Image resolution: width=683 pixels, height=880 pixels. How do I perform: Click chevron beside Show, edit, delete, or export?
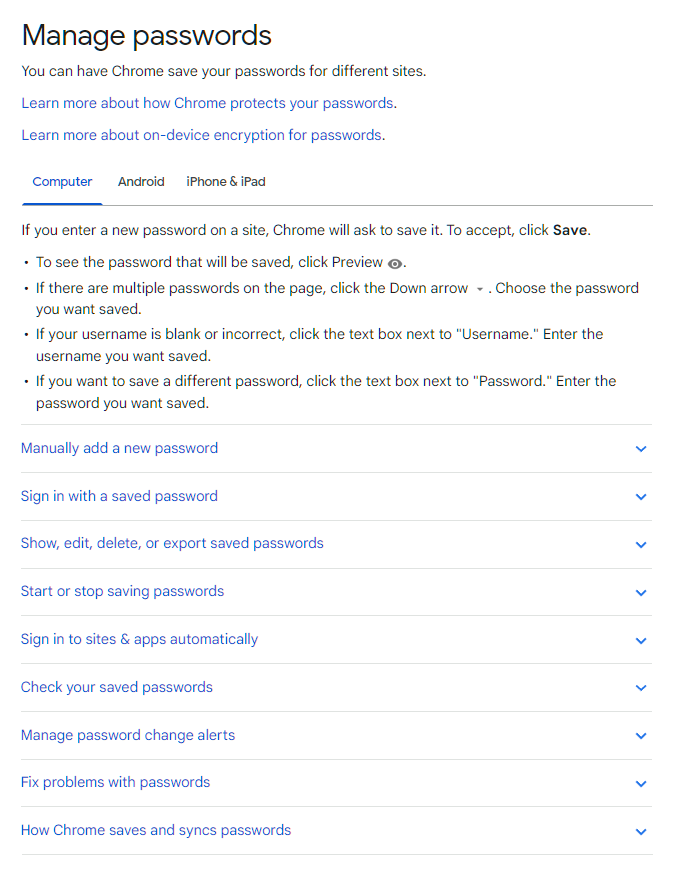(641, 545)
